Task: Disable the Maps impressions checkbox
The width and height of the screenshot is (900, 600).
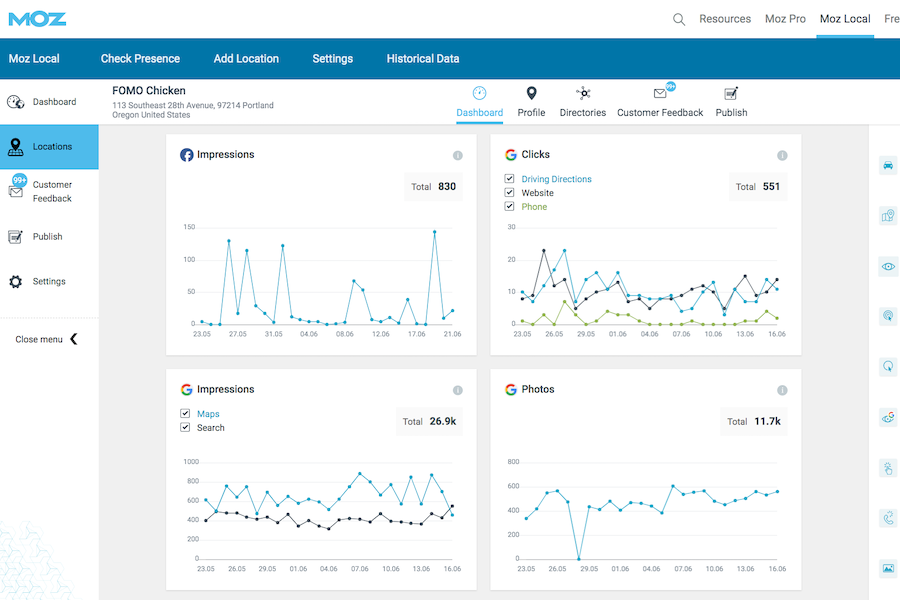Action: pyautogui.click(x=185, y=414)
